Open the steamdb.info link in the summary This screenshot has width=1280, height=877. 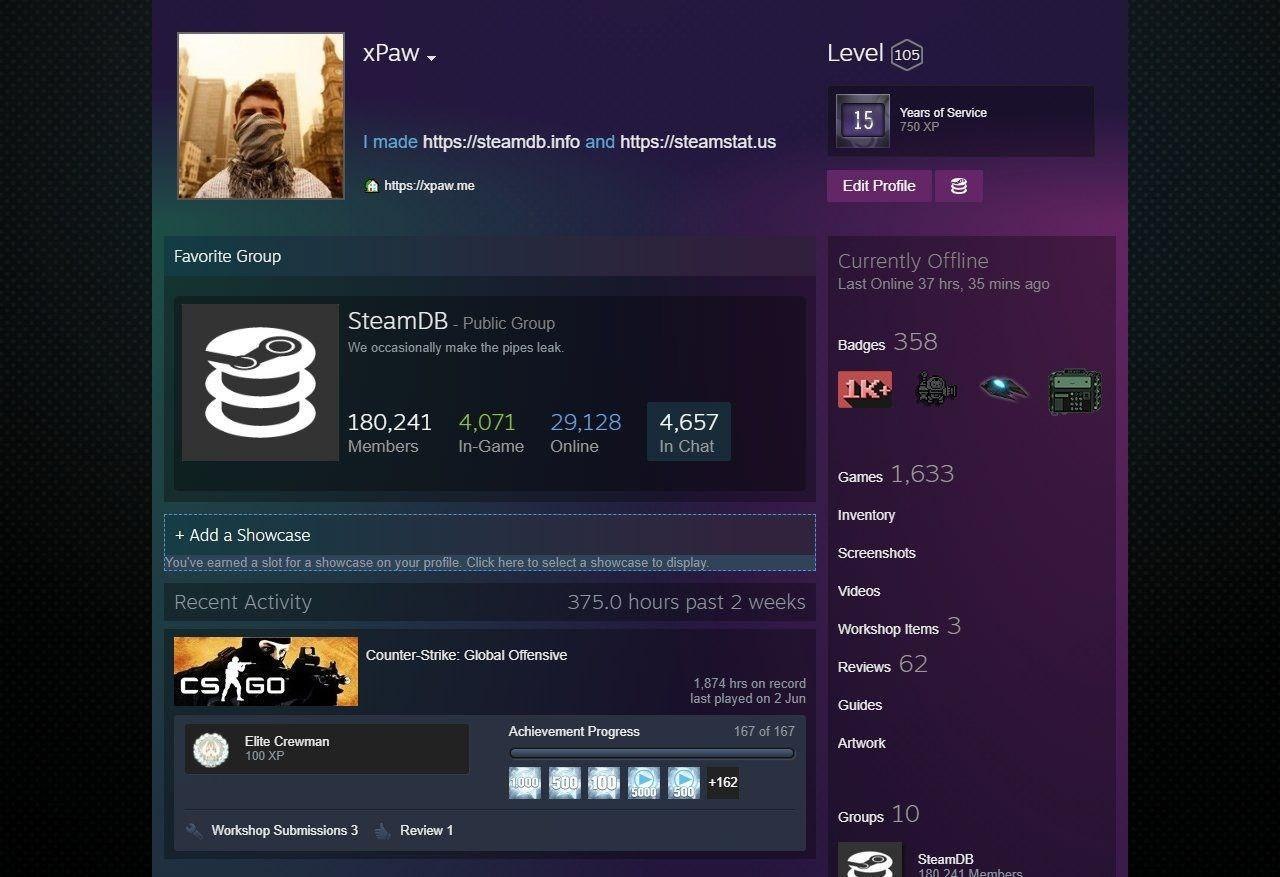(x=501, y=142)
